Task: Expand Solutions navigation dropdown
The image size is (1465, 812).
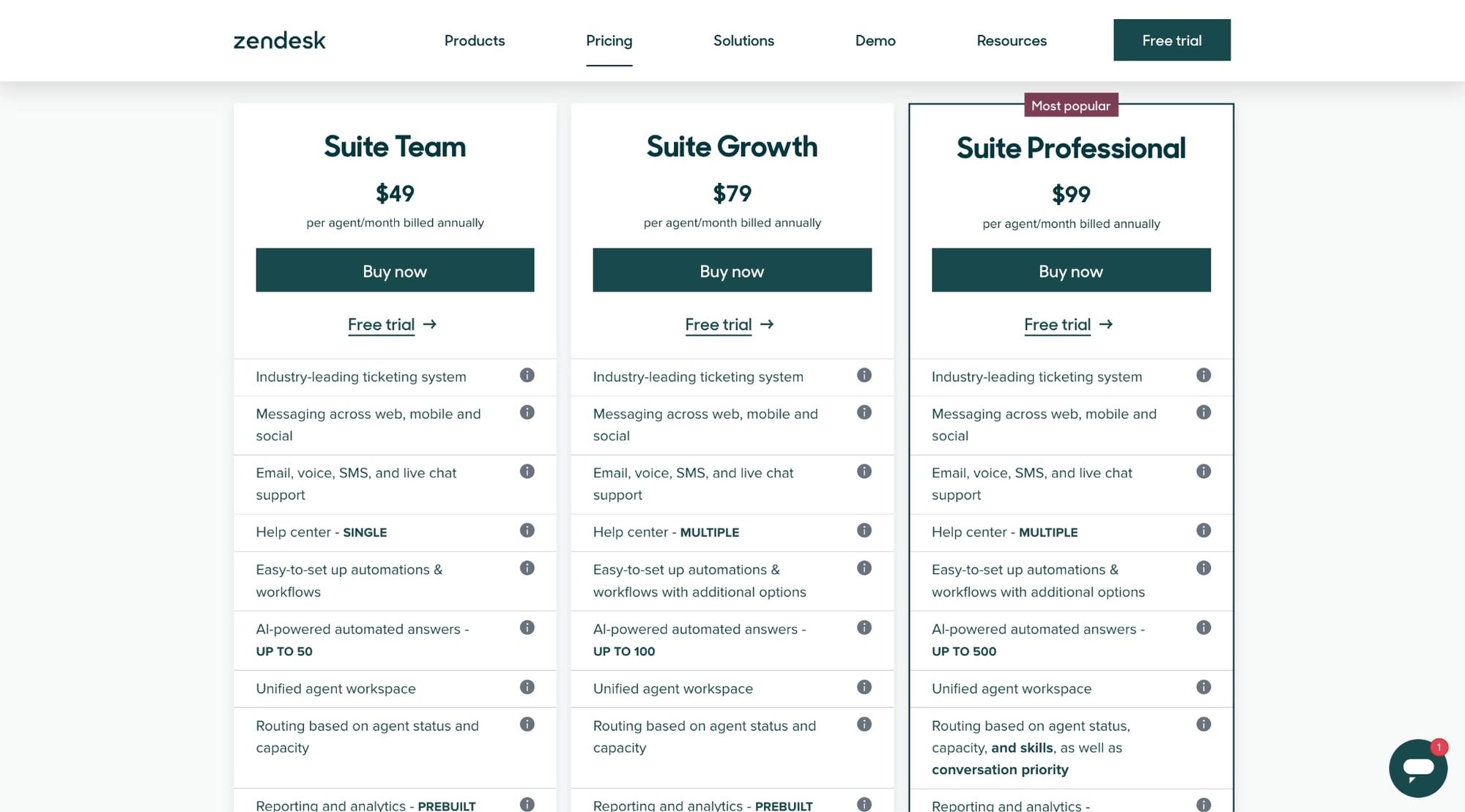Action: pos(743,40)
